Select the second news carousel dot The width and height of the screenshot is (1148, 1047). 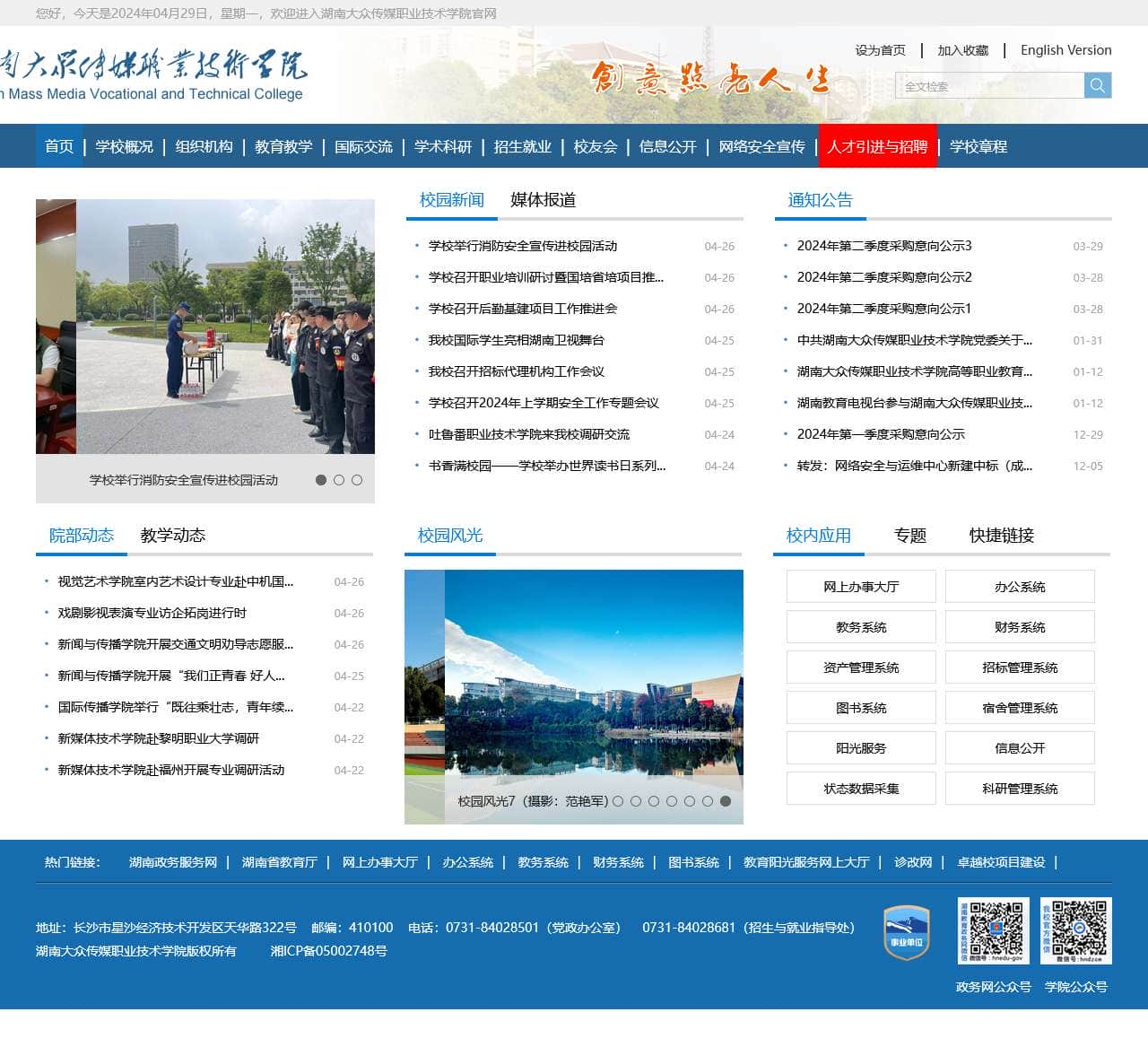point(339,480)
